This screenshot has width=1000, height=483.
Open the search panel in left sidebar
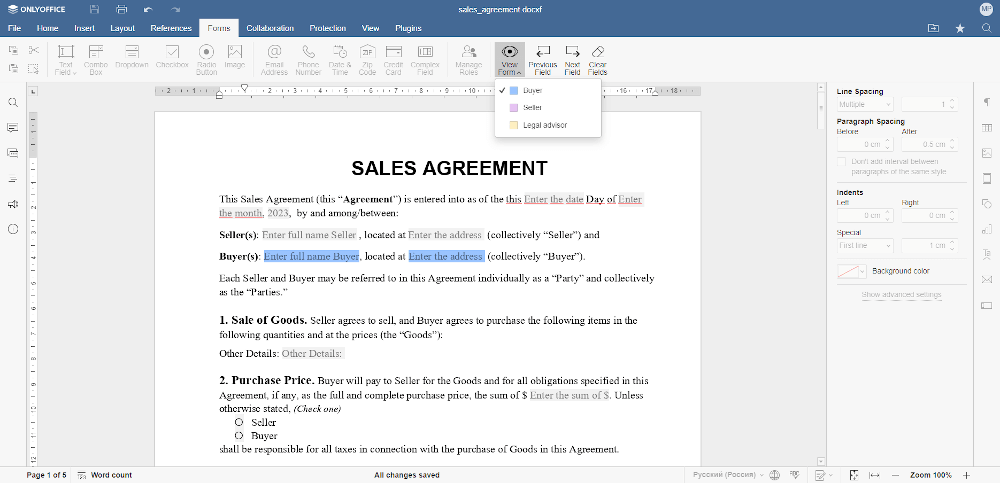coord(13,103)
